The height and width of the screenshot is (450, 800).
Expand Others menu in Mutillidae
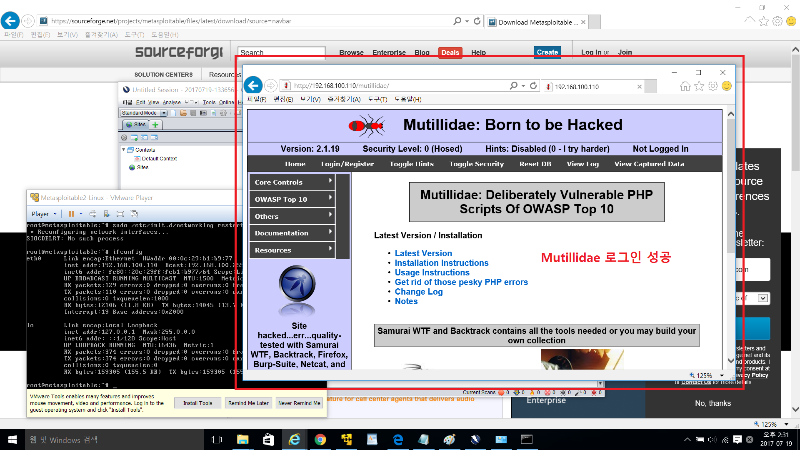(x=292, y=216)
